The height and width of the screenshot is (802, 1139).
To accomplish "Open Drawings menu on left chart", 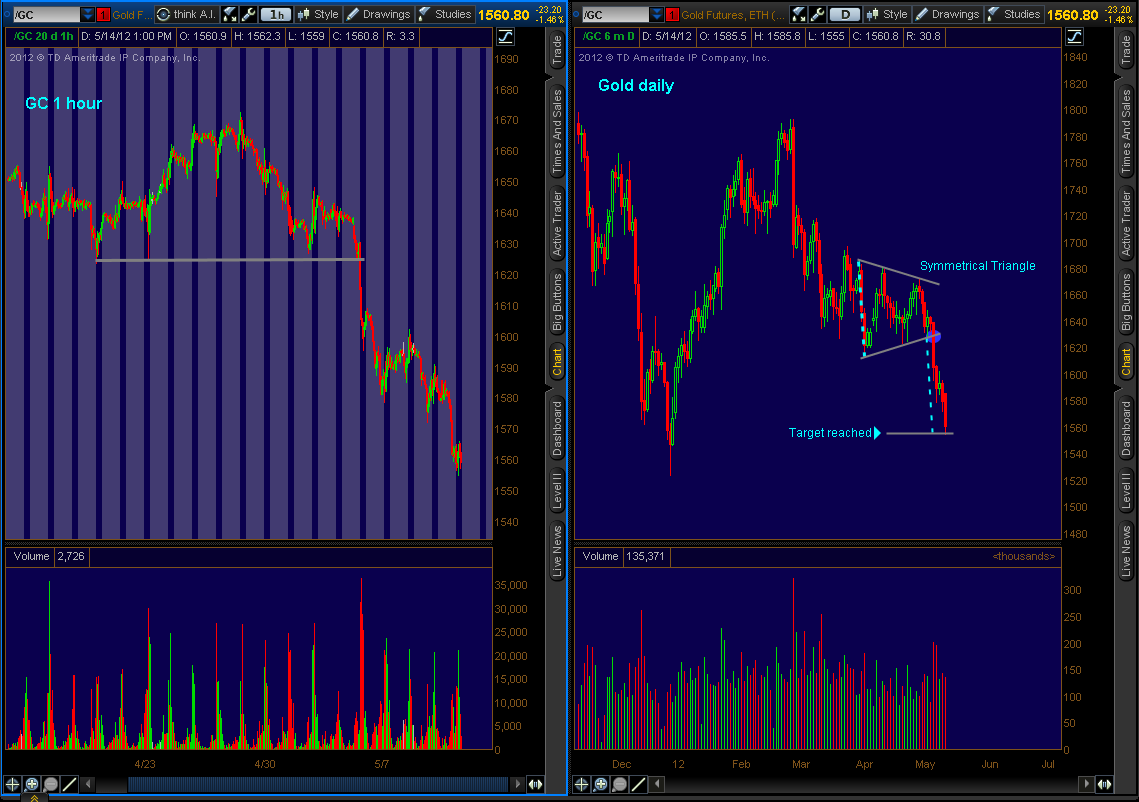I will tap(378, 14).
